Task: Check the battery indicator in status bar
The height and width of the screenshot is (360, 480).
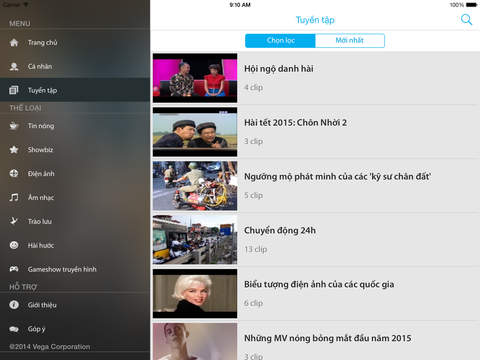Action: 471,5
